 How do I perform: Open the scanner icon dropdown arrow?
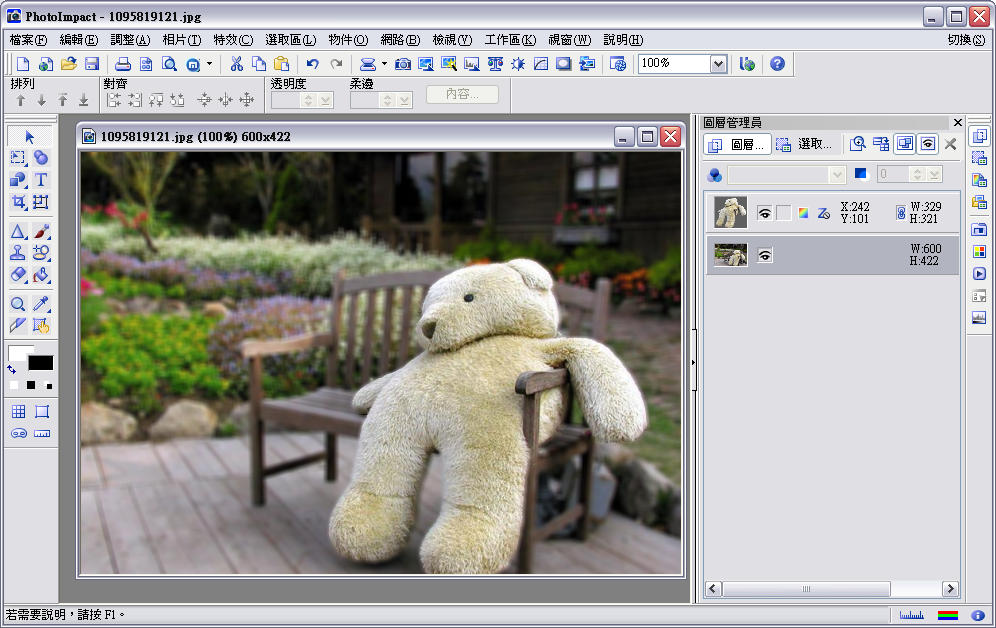[x=384, y=64]
